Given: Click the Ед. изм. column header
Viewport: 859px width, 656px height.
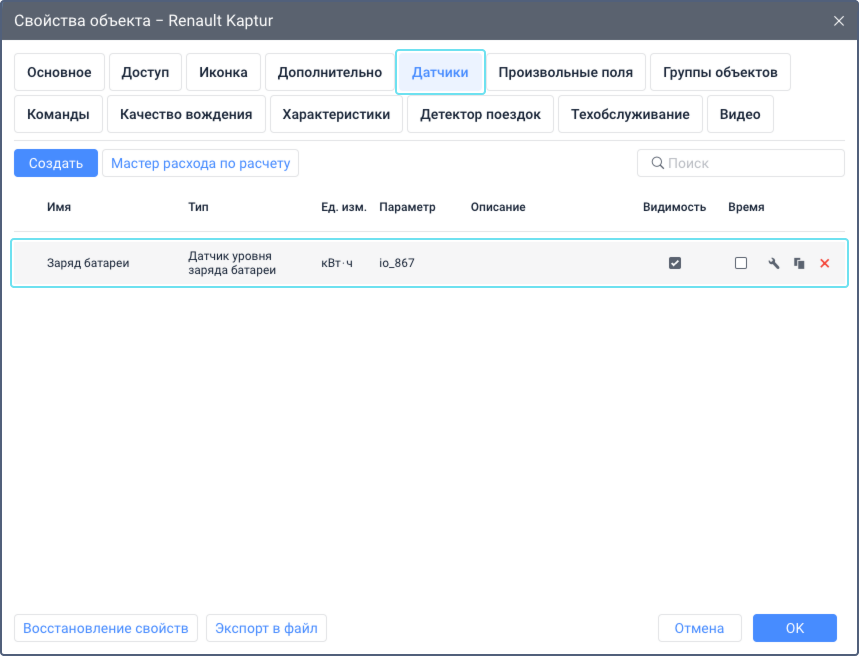Looking at the screenshot, I should click(x=343, y=207).
